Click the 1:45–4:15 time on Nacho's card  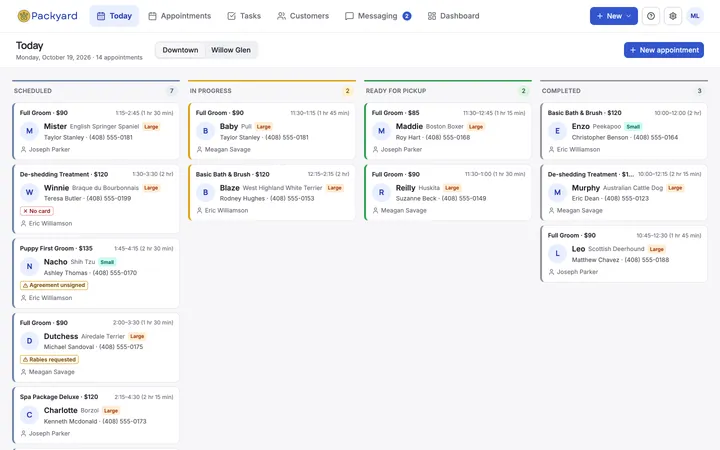coord(143,248)
